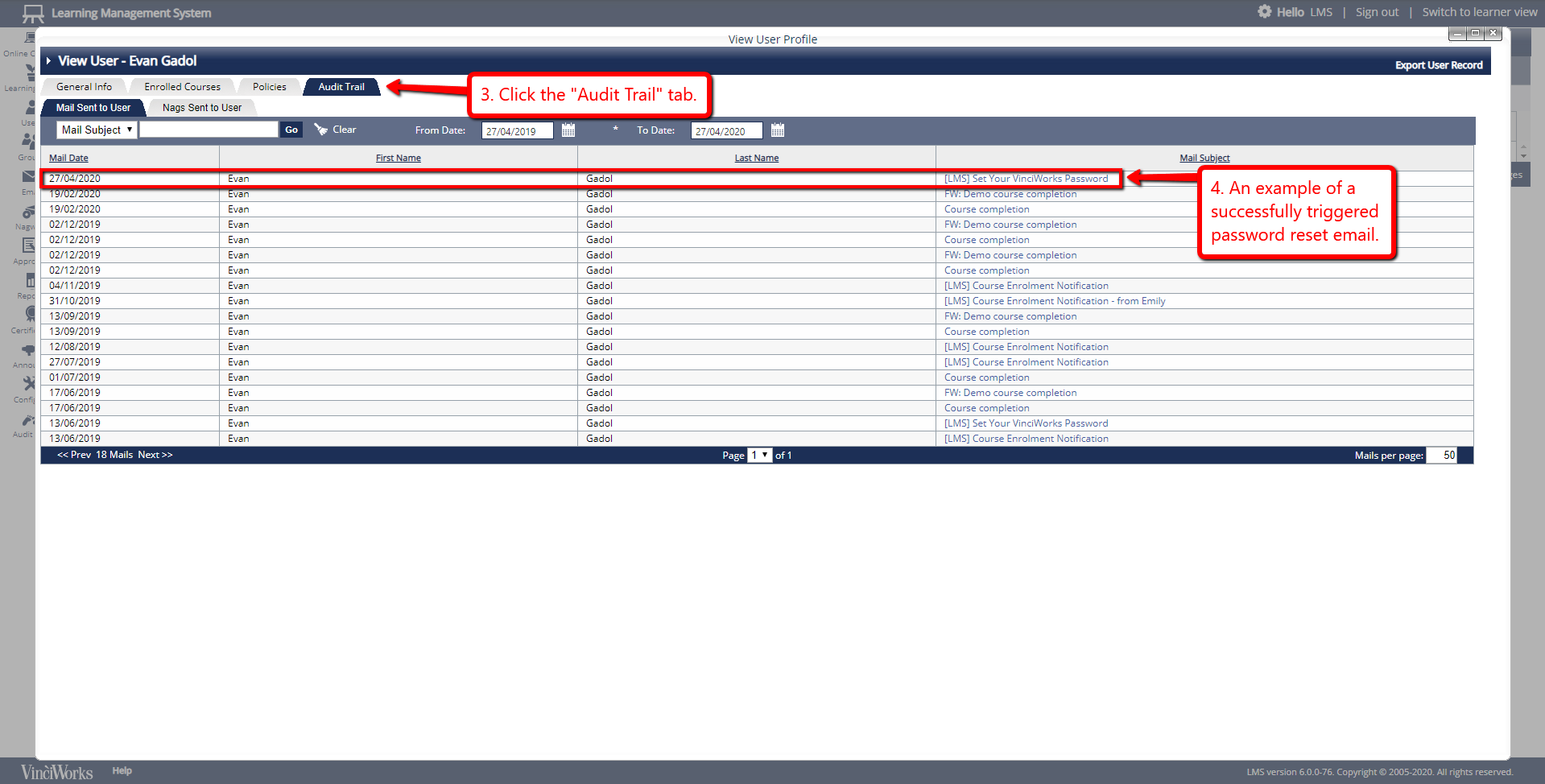Go to Next page of mails
Viewport: 1545px width, 784px height.
(155, 456)
